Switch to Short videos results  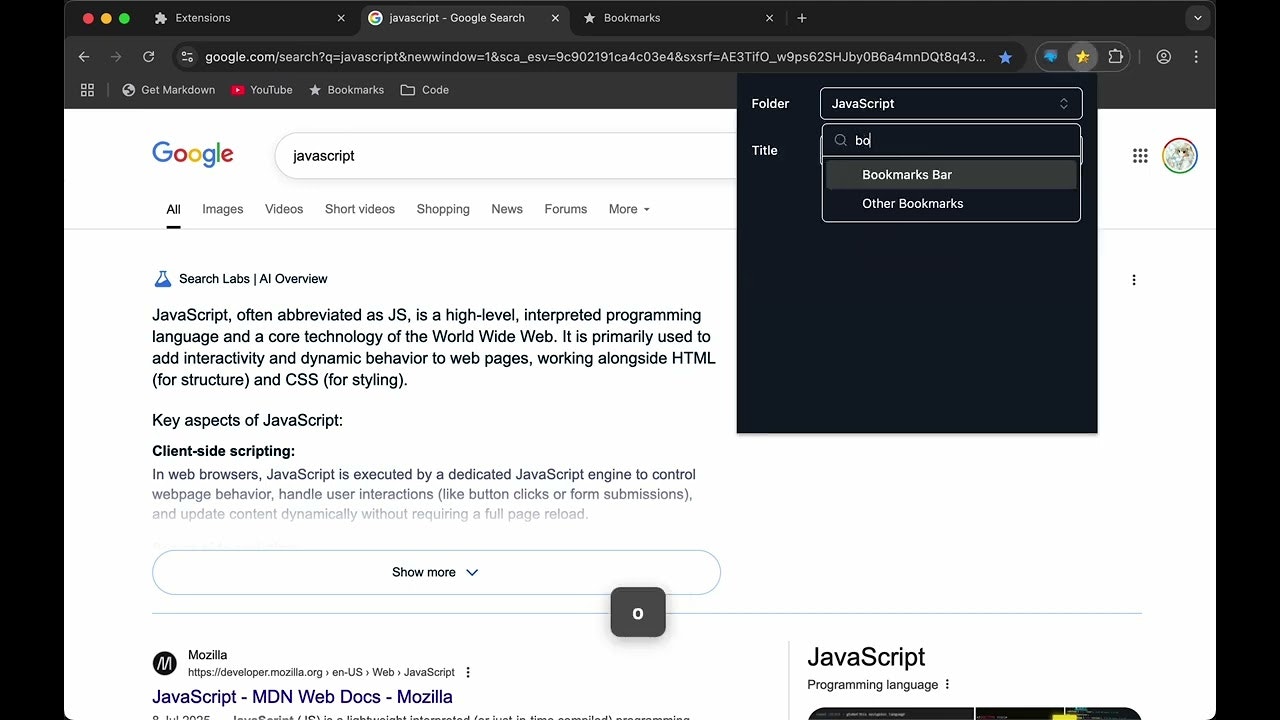coord(360,209)
